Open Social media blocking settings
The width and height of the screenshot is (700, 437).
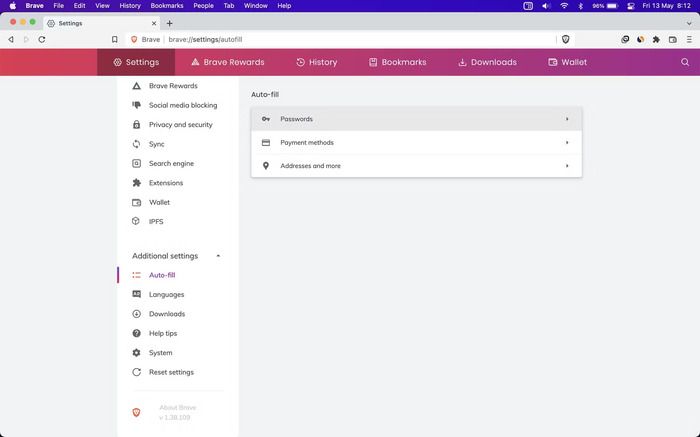[x=183, y=105]
